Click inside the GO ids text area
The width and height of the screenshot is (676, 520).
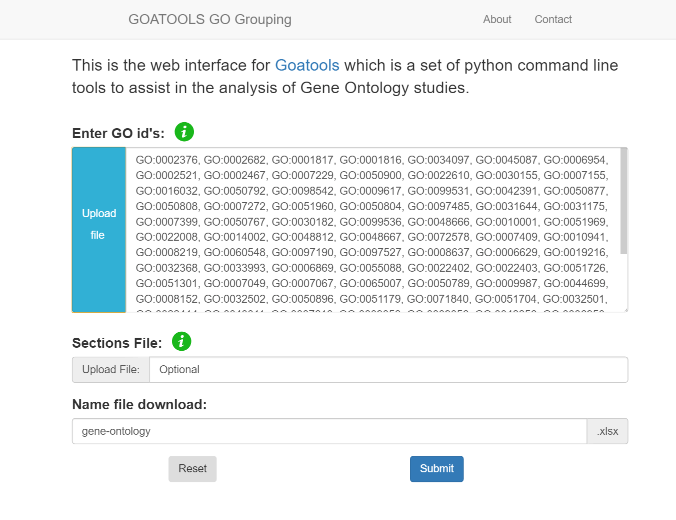pos(372,230)
